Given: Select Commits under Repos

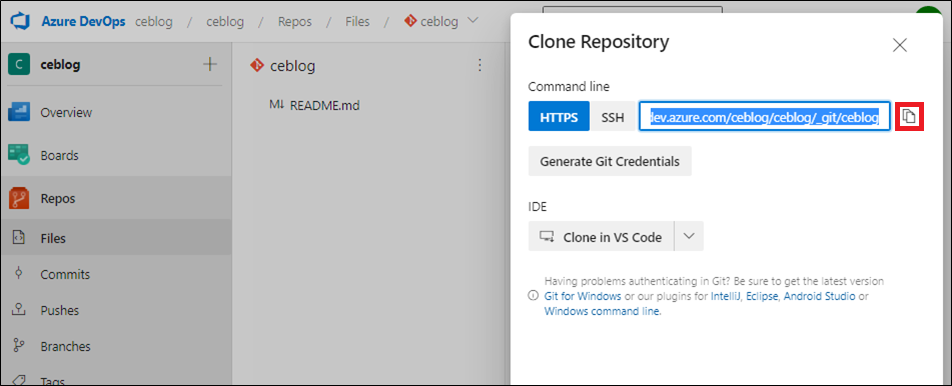Looking at the screenshot, I should [115, 274].
